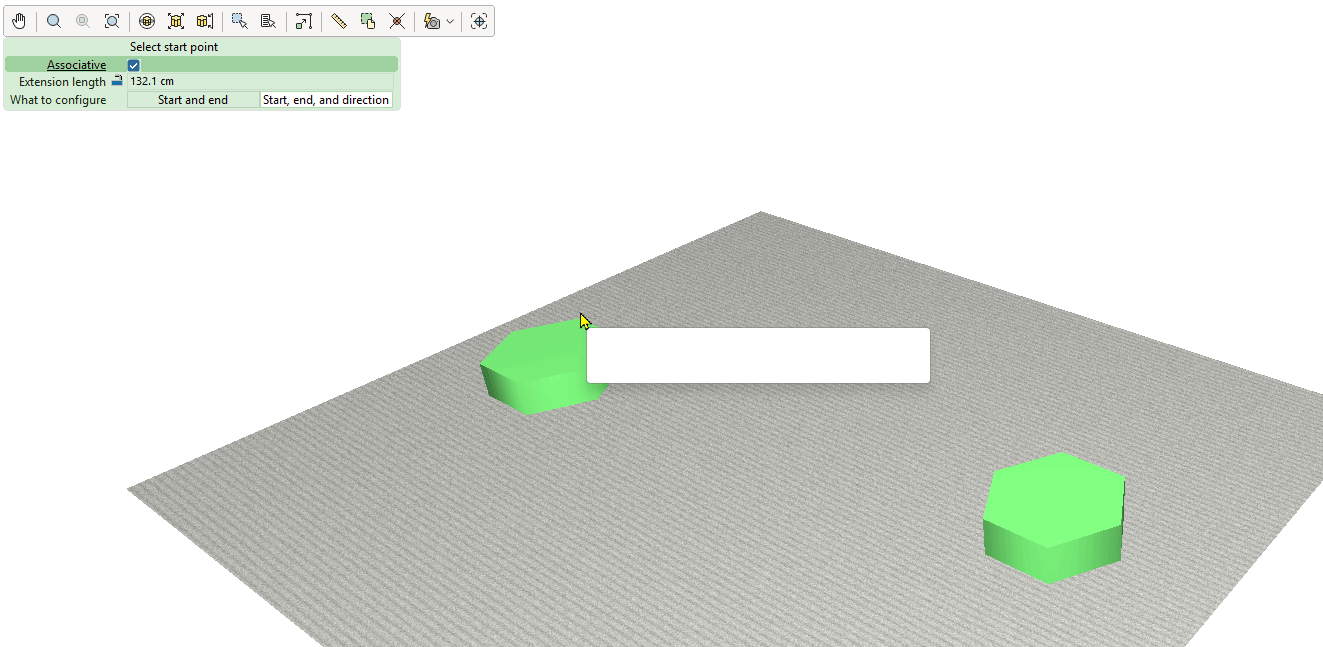
Task: Click the zoom to fit icon
Action: [x=112, y=21]
